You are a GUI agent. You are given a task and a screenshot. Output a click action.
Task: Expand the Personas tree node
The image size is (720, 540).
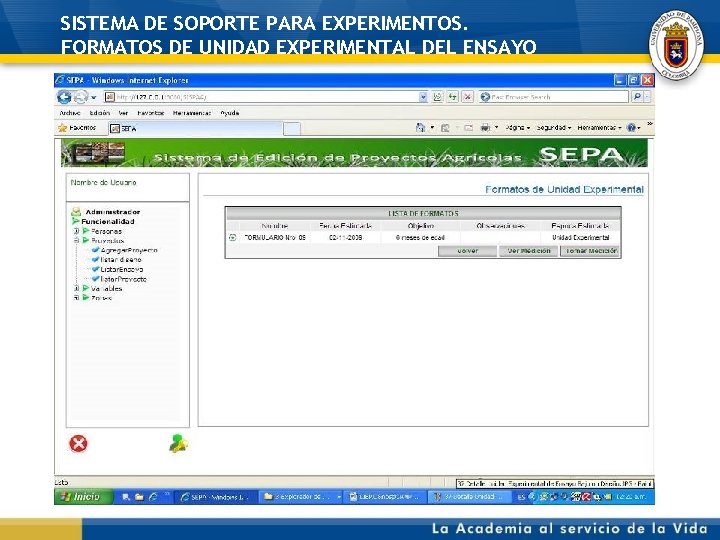click(77, 231)
